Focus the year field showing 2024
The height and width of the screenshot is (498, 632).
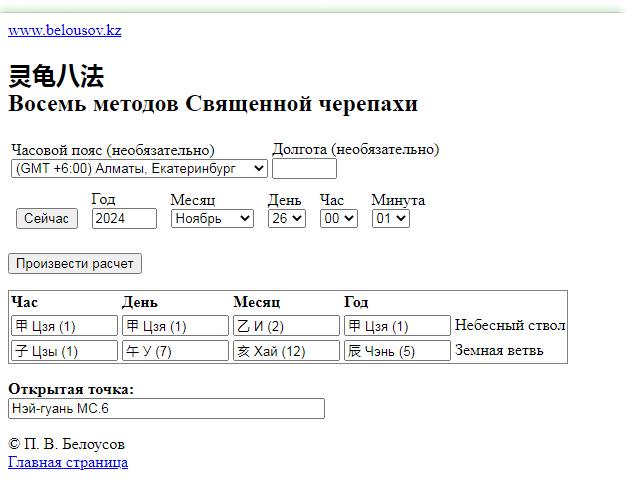click(124, 219)
